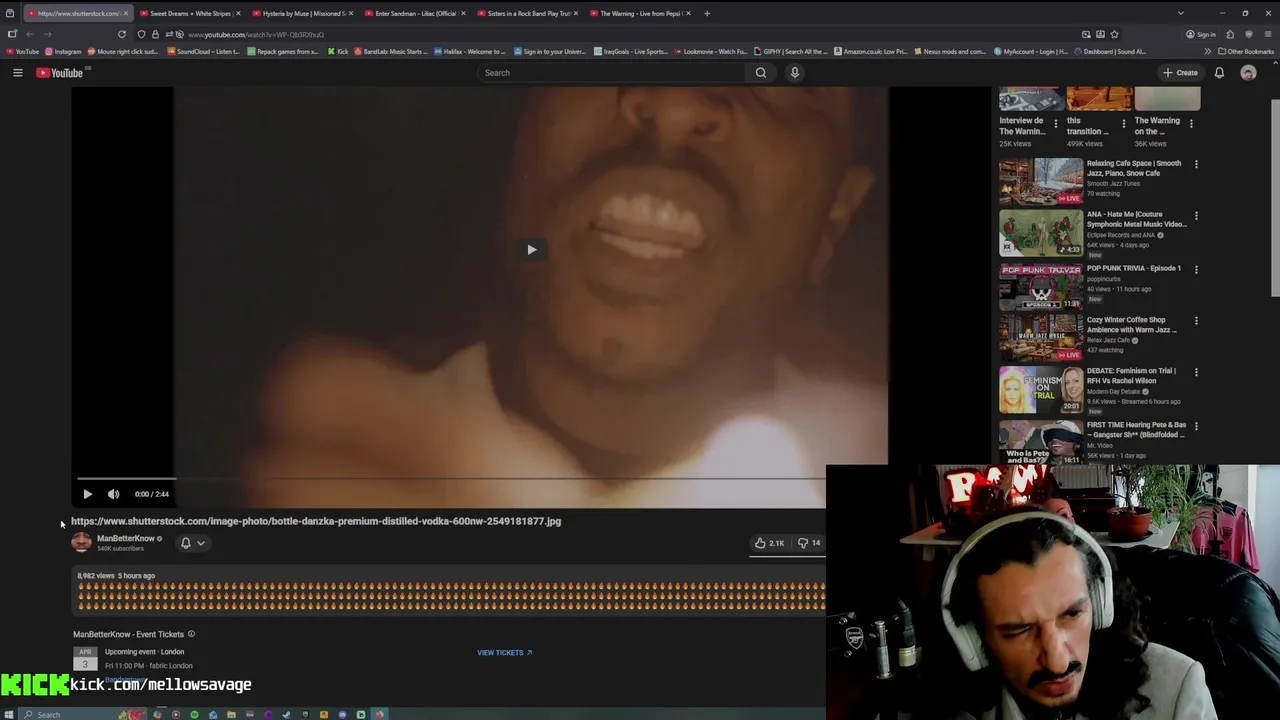1280x720 pixels.
Task: Open more options for Pete & Bas video
Action: [1196, 426]
